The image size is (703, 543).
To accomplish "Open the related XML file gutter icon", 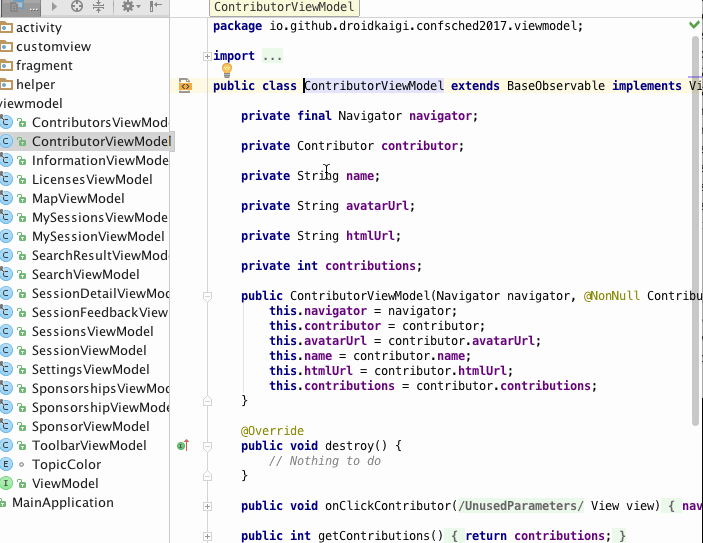I will [x=185, y=85].
